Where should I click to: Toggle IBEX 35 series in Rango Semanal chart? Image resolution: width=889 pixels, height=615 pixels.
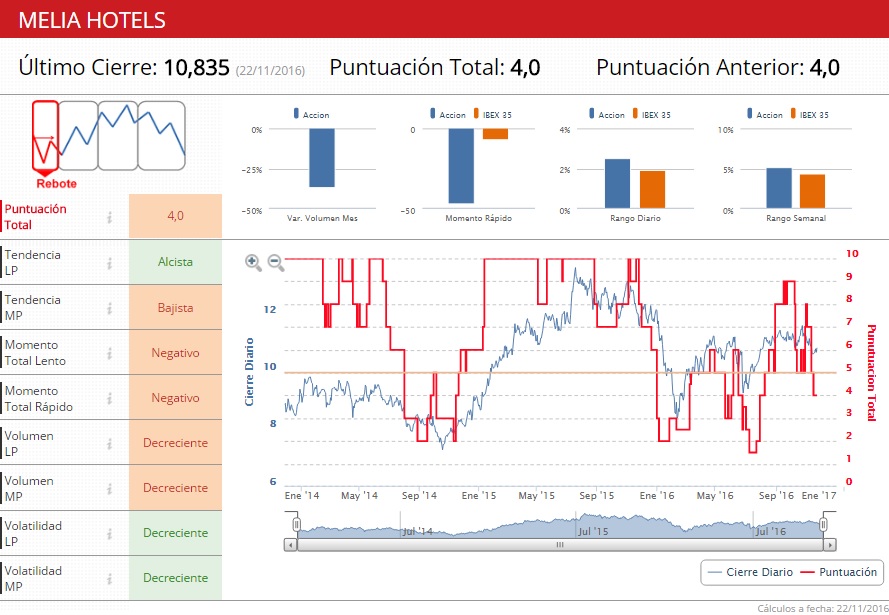pyautogui.click(x=809, y=114)
